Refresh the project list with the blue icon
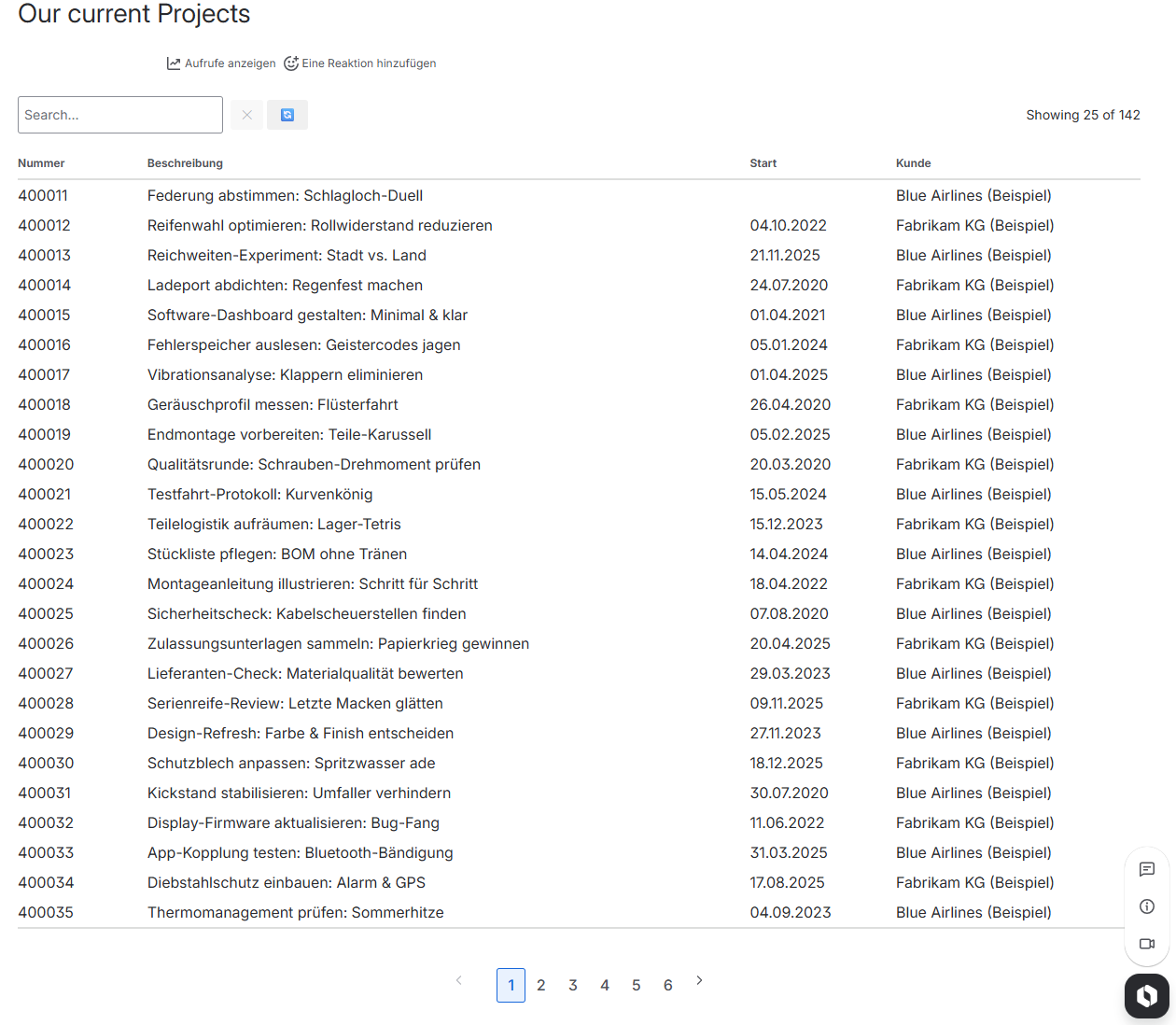Viewport: 1176px width, 1025px height. [287, 114]
